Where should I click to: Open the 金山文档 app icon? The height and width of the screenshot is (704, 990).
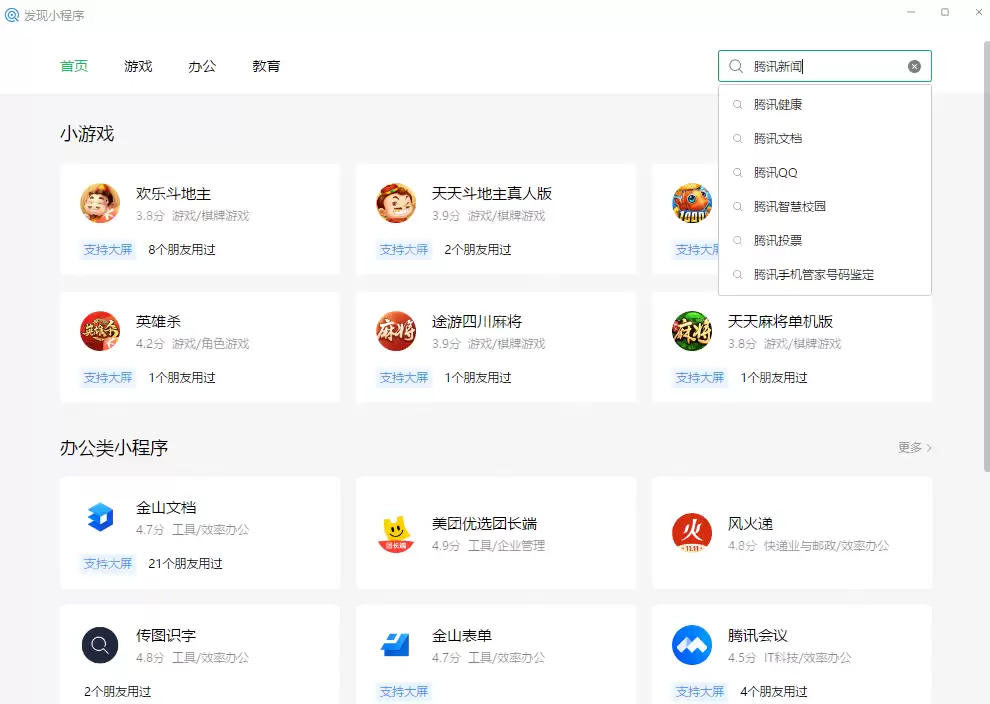(99, 516)
